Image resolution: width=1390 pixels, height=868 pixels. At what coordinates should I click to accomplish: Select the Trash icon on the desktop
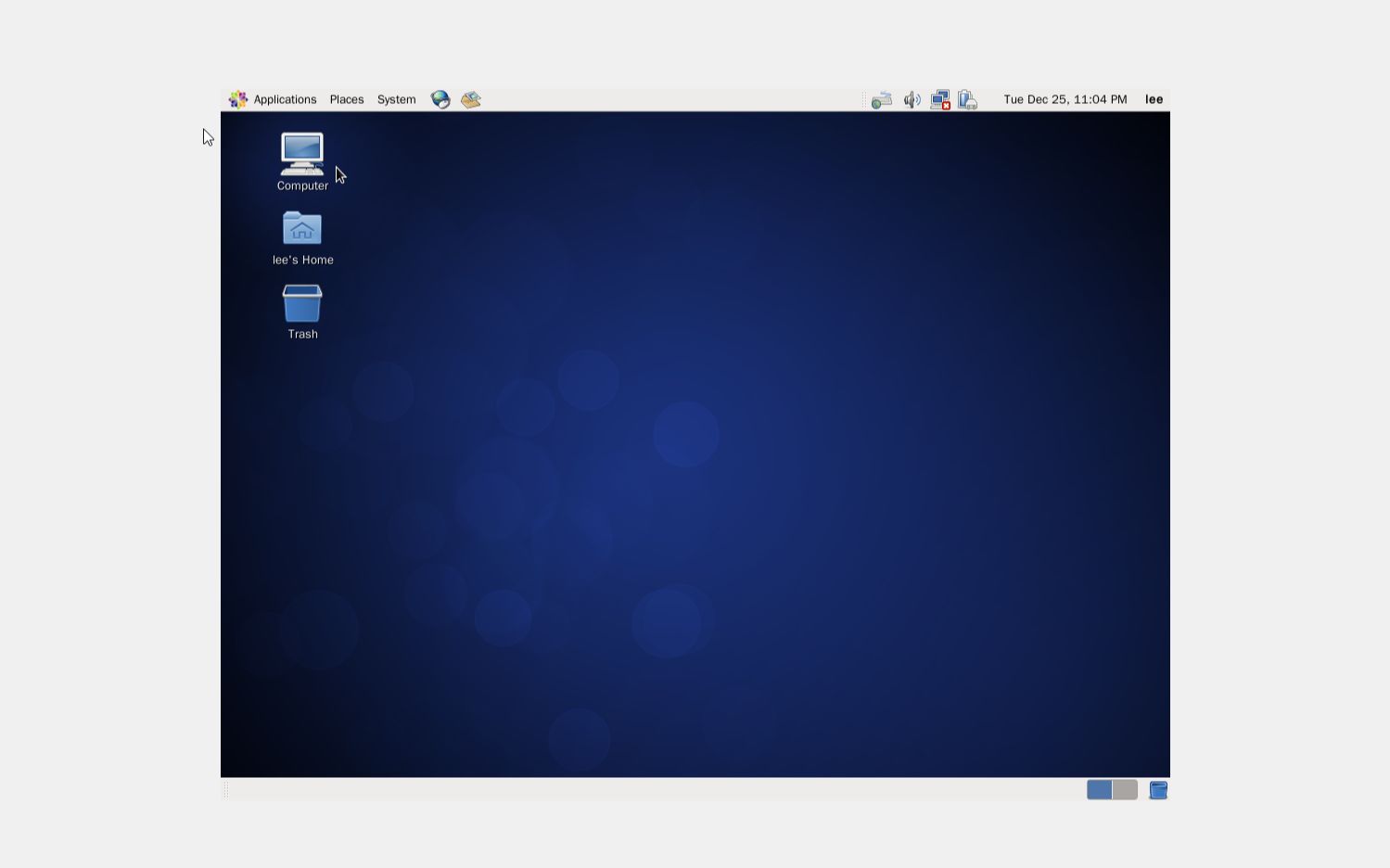pos(302,313)
